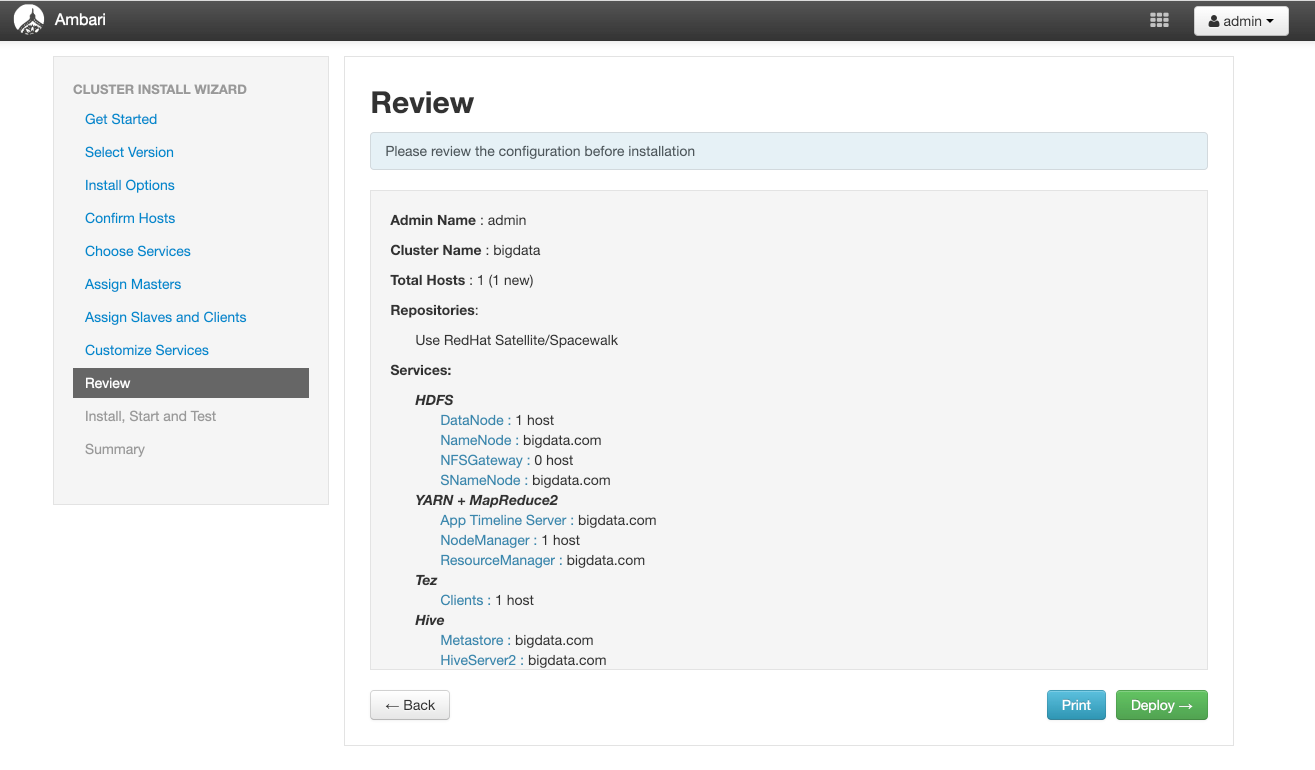Screen dimensions: 1315x770
Task: Click the Ambari logo icon
Action: click(x=27, y=19)
